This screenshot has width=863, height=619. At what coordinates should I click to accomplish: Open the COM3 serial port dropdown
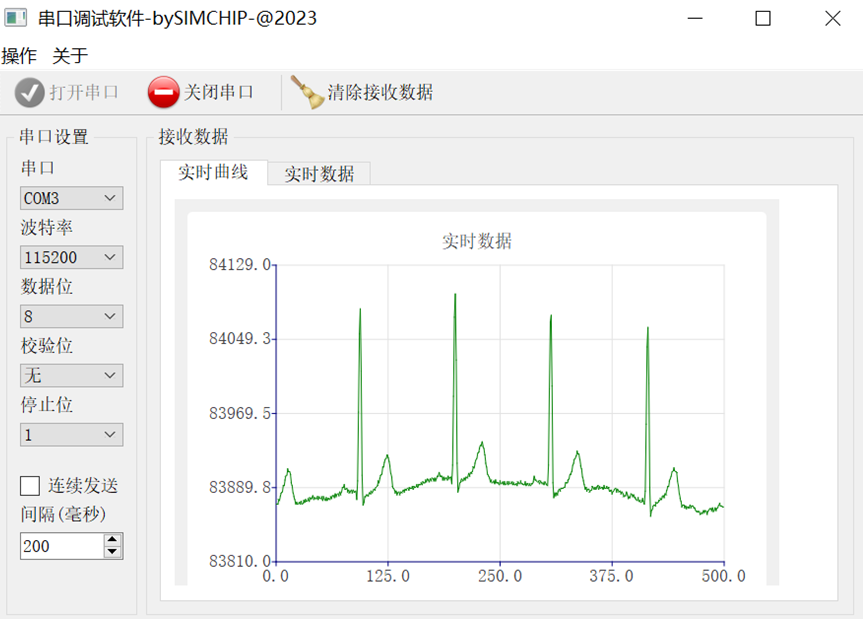pos(71,198)
